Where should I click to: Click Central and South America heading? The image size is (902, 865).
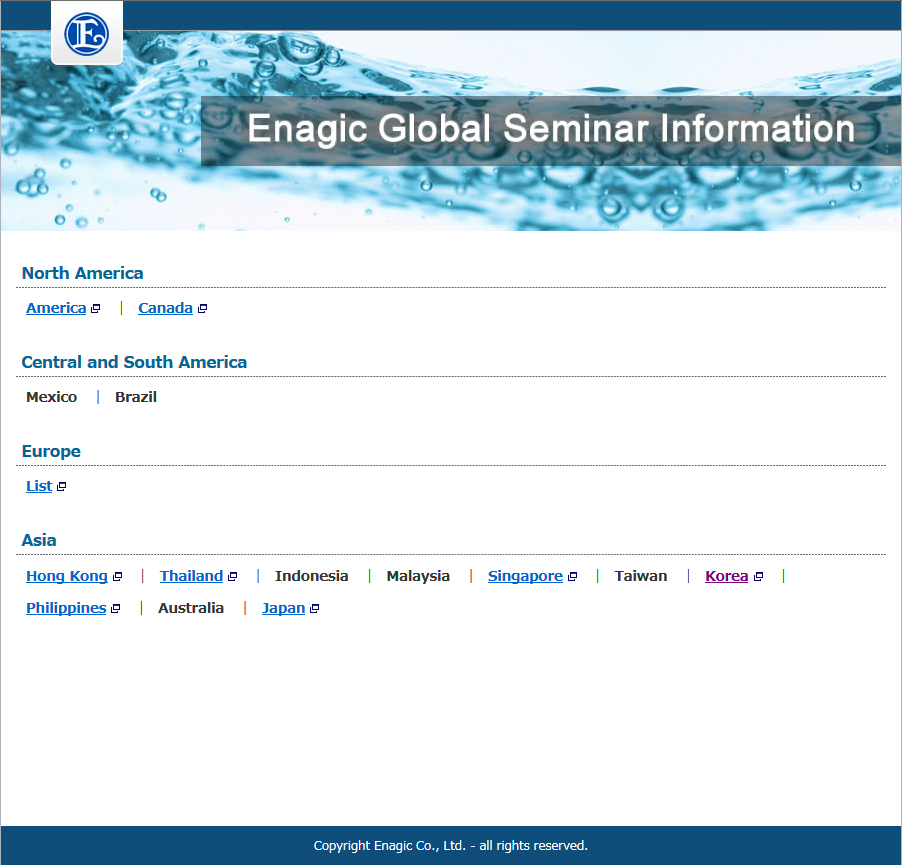[134, 362]
